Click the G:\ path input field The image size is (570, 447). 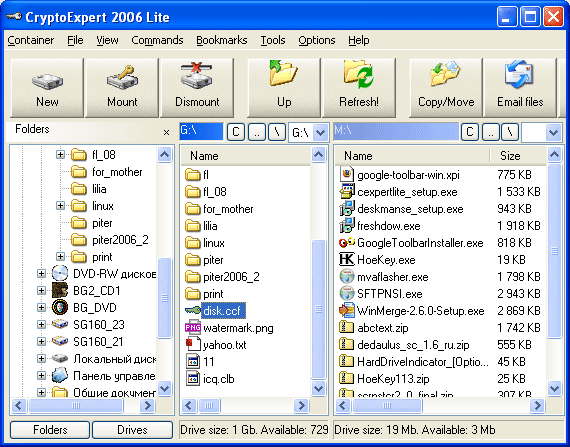click(201, 132)
